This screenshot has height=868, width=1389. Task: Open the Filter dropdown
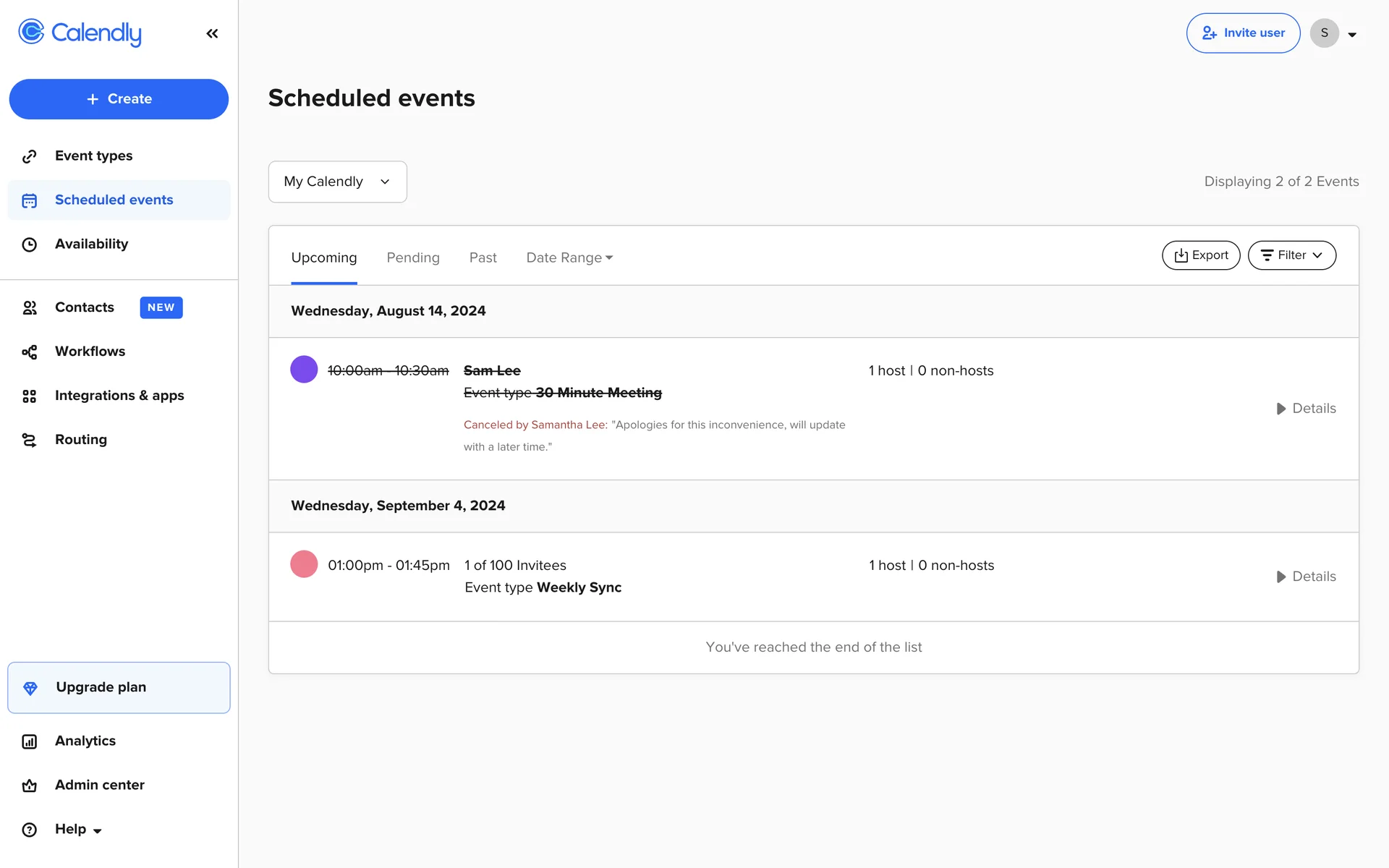[x=1291, y=255]
